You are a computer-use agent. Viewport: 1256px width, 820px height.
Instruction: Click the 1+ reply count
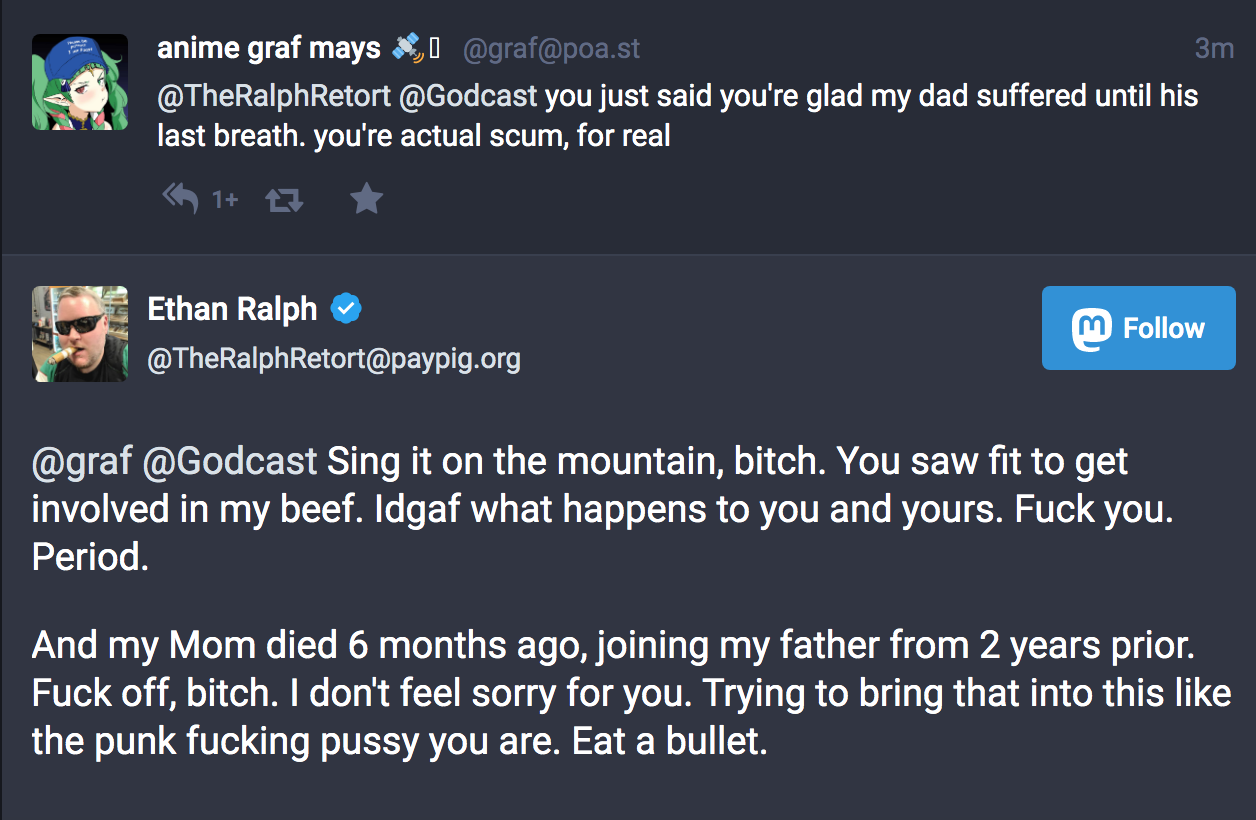[x=225, y=200]
